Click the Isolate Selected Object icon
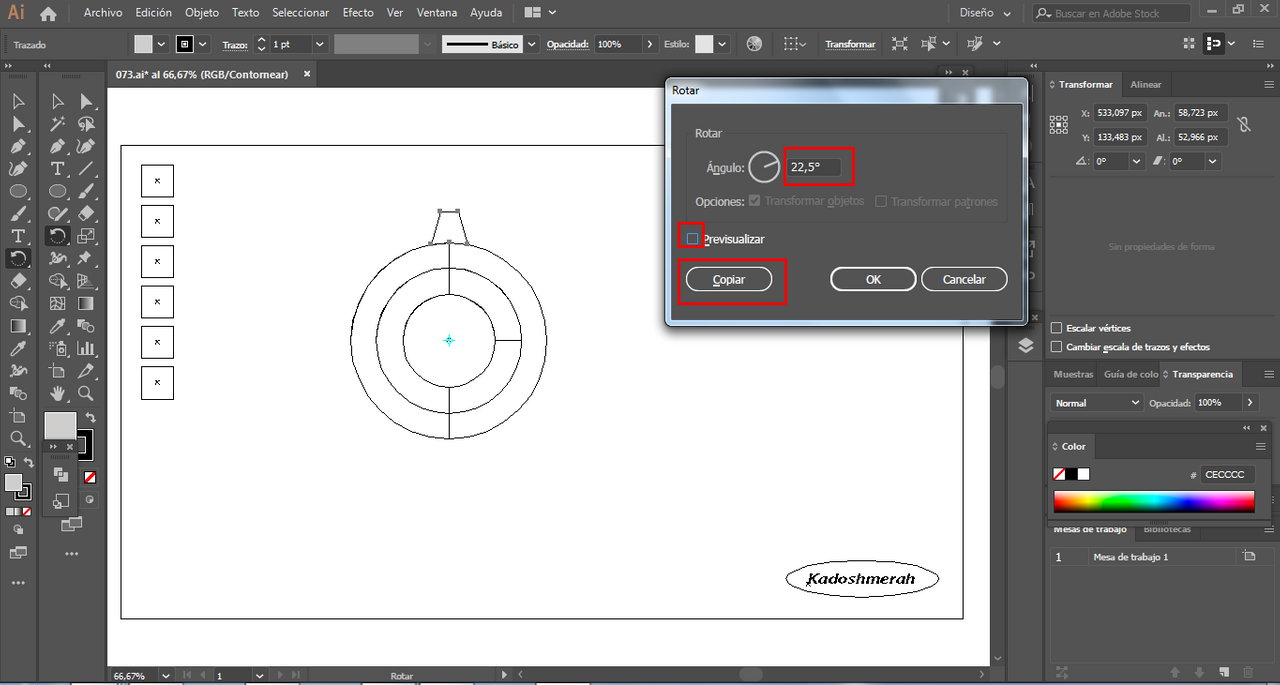 coord(900,44)
